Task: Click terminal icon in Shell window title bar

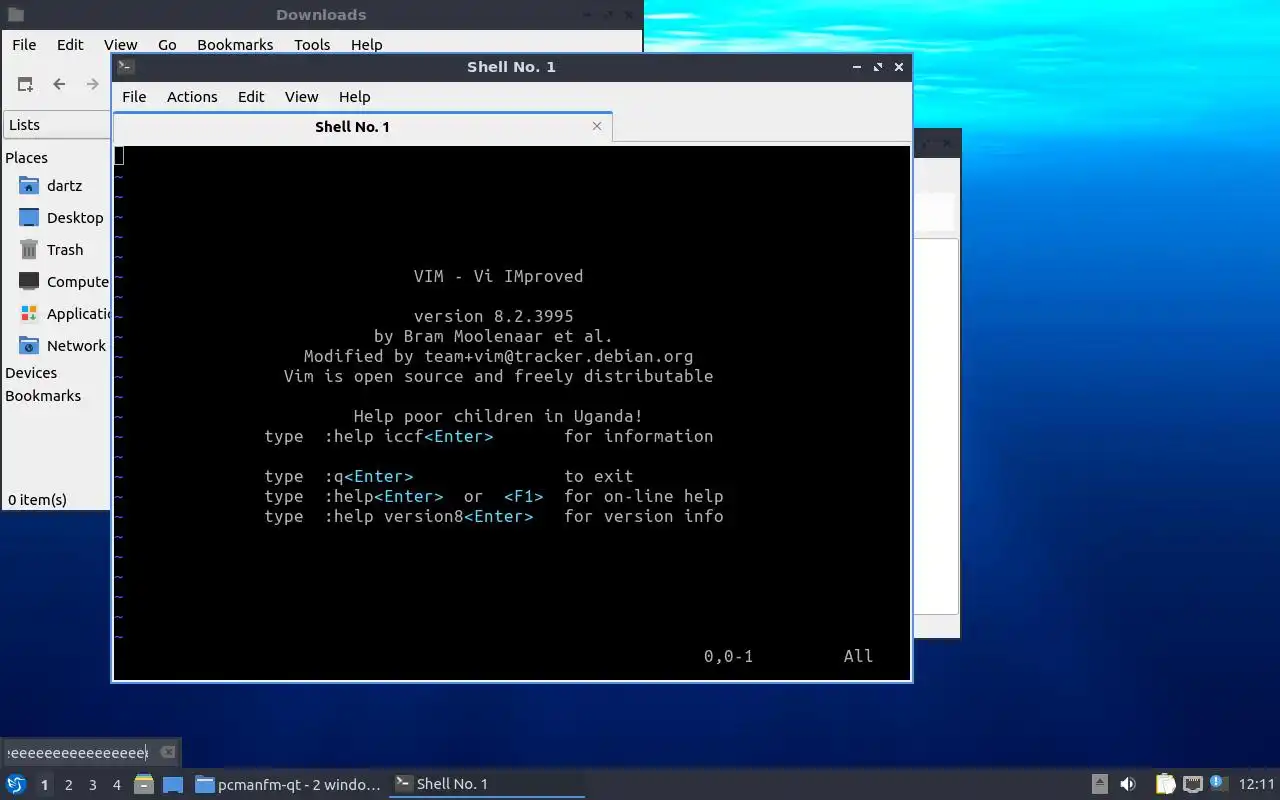Action: click(125, 67)
